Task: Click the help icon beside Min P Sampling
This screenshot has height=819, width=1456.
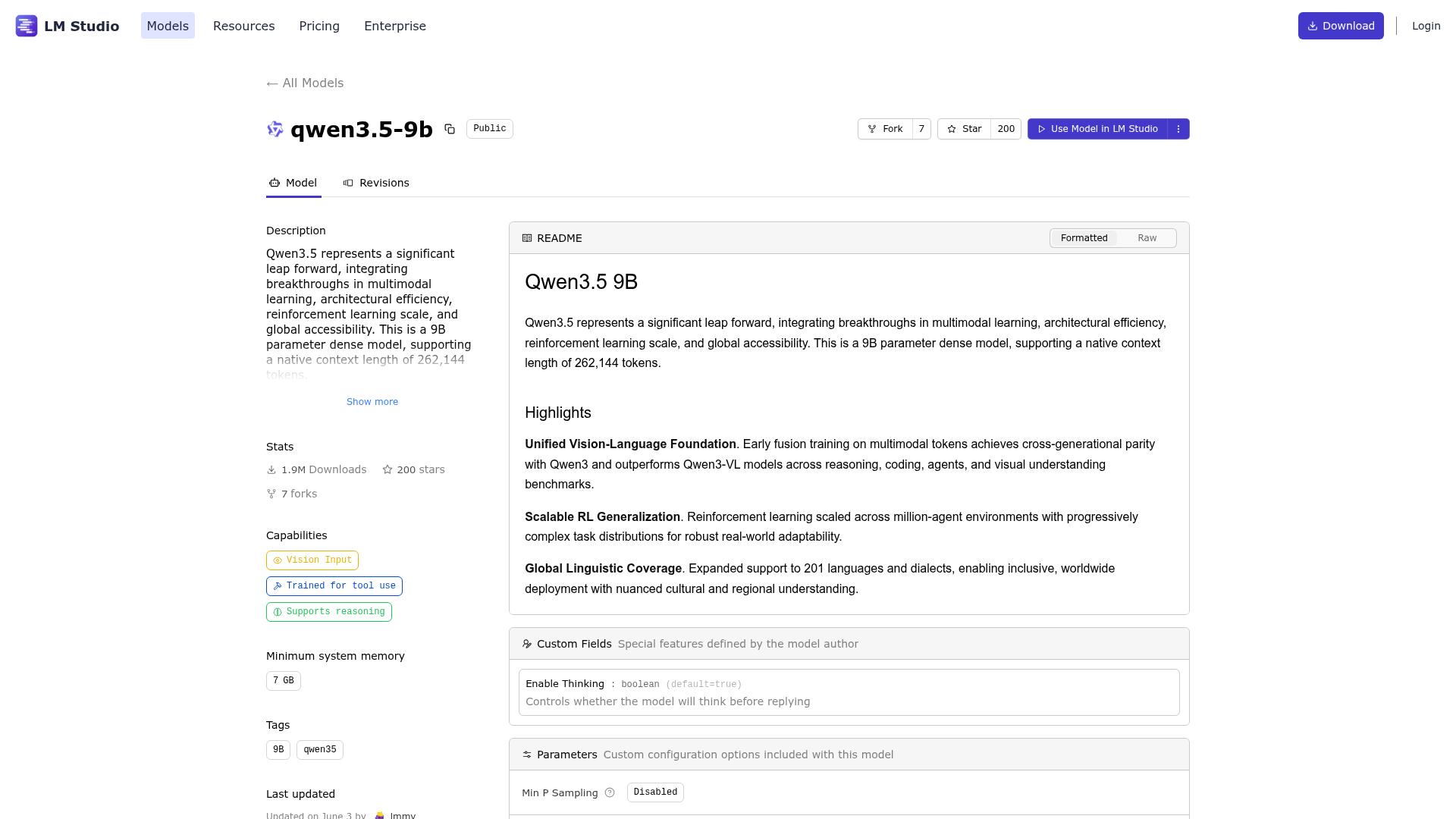Action: 610,792
